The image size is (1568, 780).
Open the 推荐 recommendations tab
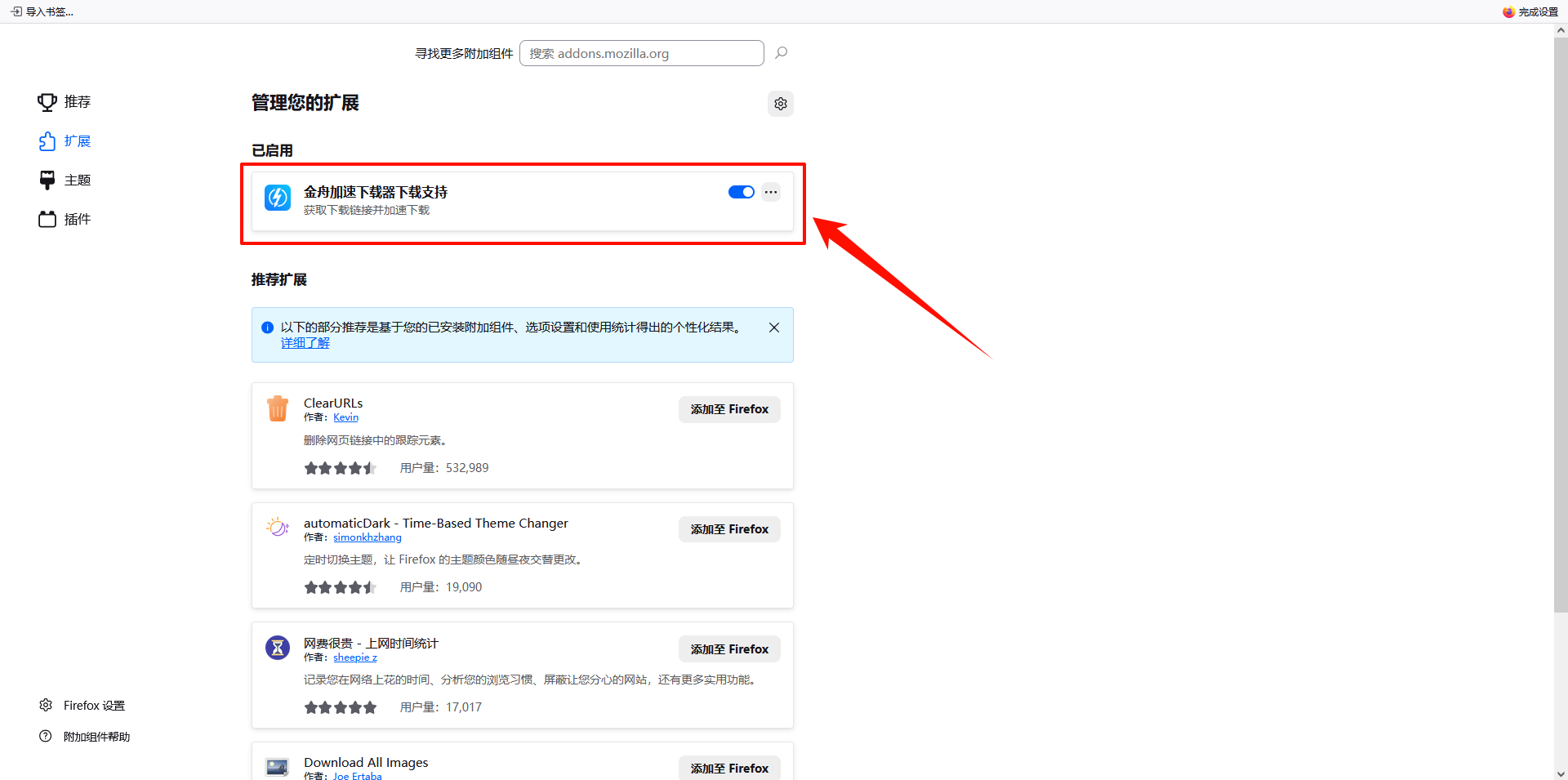65,102
